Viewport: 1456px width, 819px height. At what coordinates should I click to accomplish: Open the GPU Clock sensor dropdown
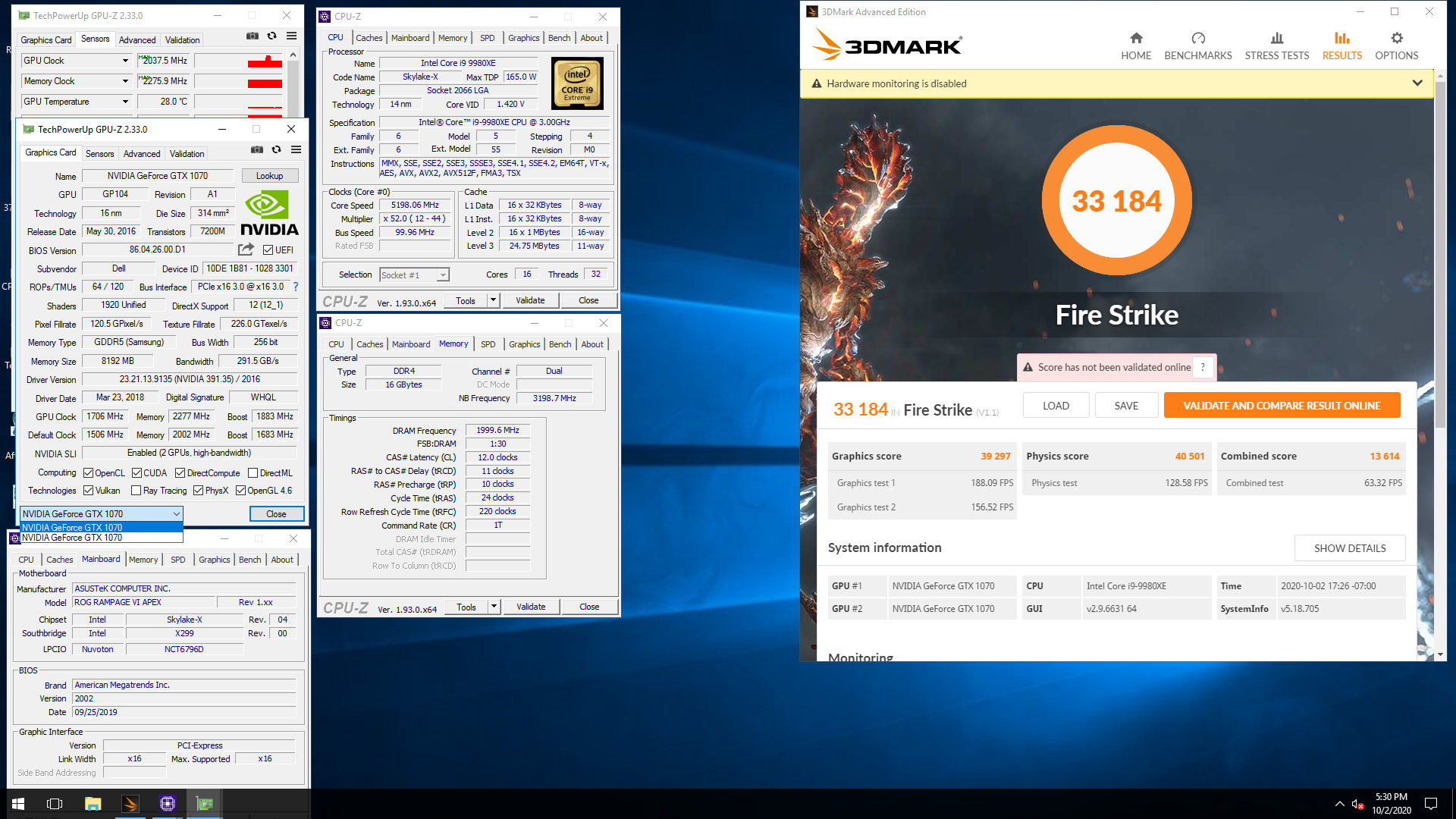(x=125, y=61)
